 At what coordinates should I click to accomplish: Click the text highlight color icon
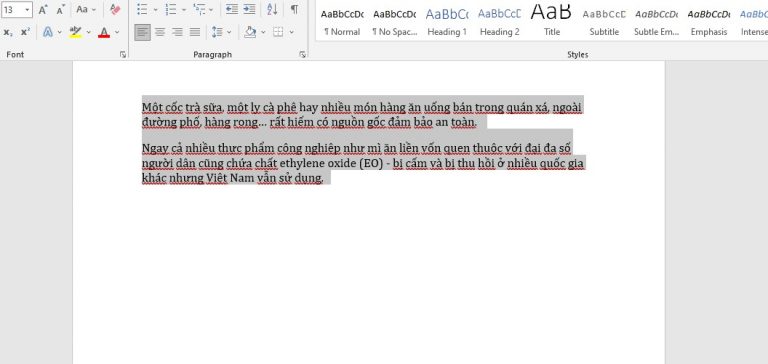75,32
